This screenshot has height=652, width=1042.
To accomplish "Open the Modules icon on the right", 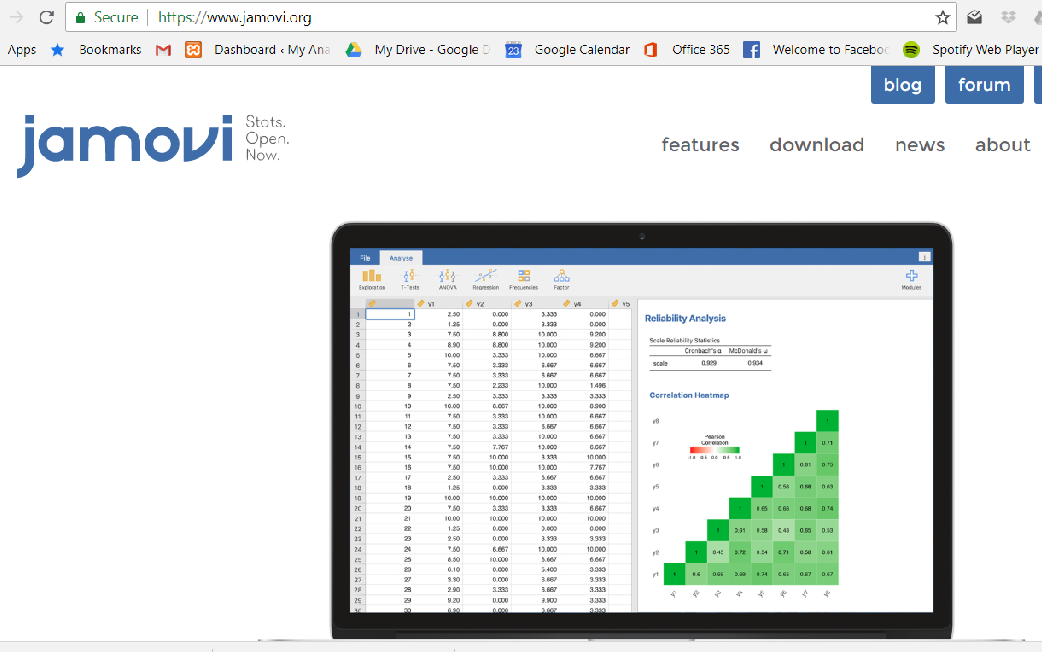I will 911,279.
